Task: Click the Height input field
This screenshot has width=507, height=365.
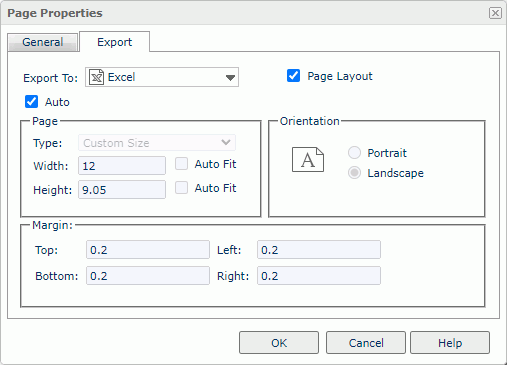Action: [122, 190]
